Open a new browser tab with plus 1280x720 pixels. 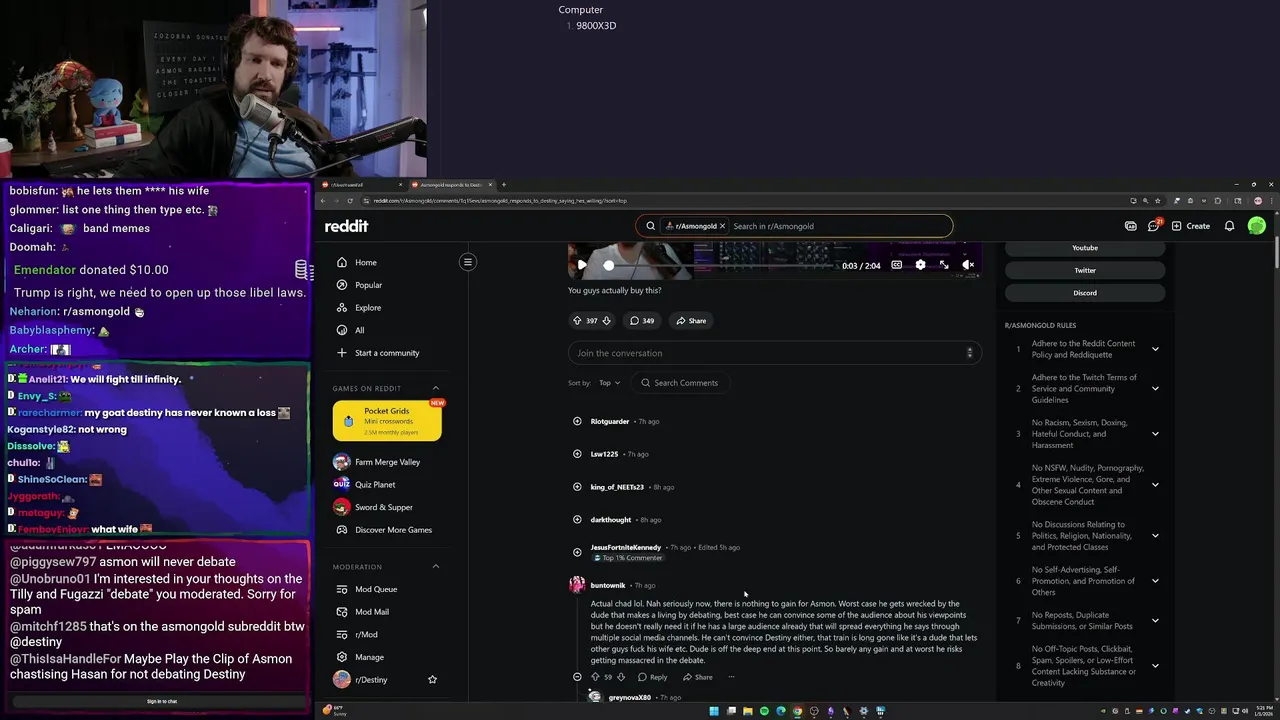coord(503,184)
